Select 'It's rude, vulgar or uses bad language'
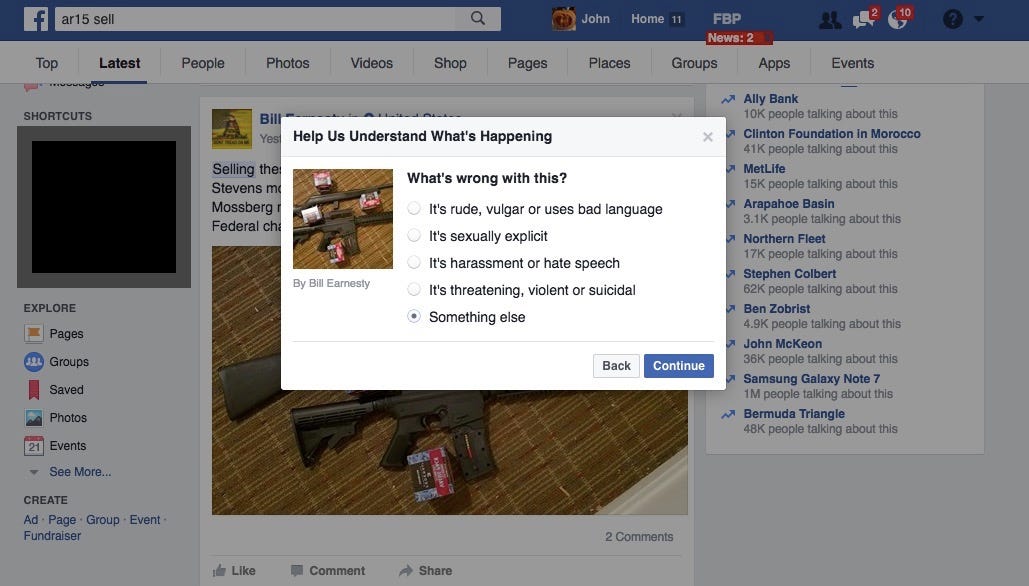Screen dimensions: 1029x586 pyautogui.click(x=413, y=209)
